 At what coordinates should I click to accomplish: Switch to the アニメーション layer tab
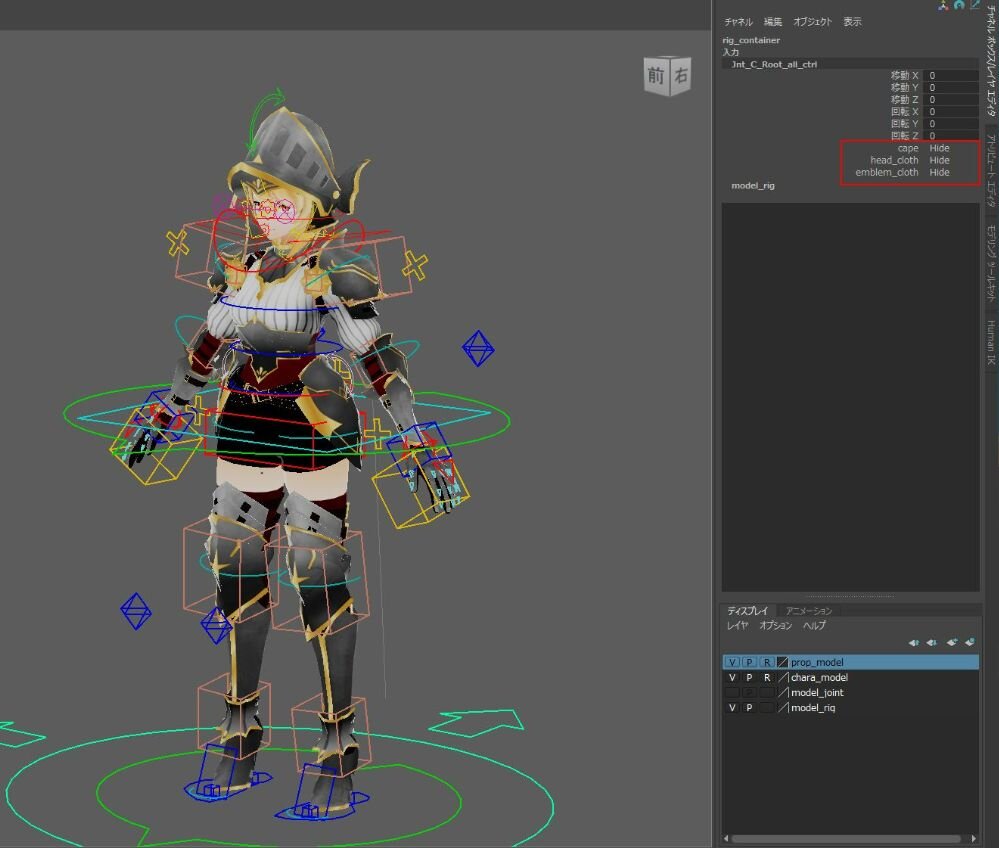coord(808,611)
